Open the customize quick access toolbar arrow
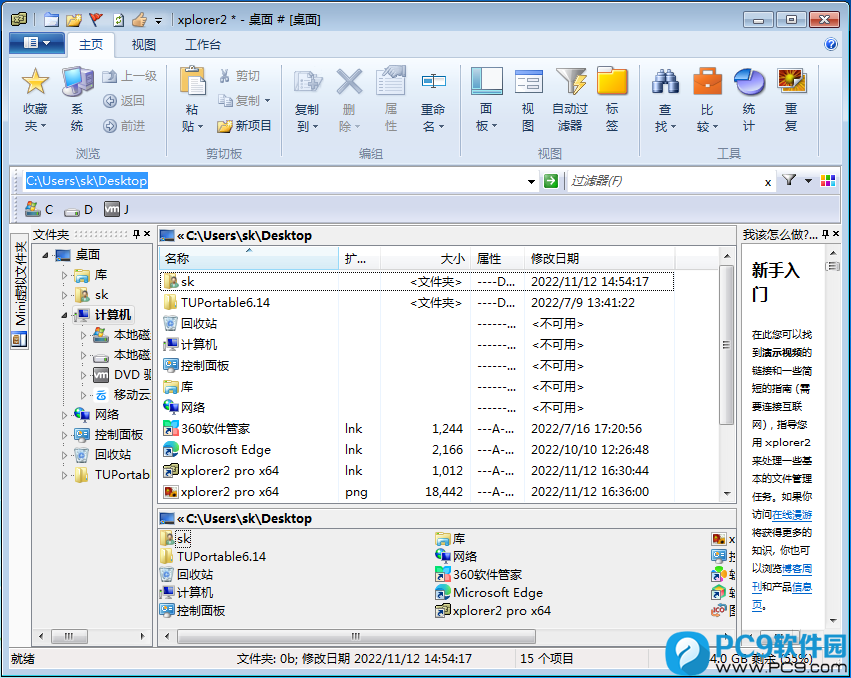The height and width of the screenshot is (678, 851). (x=158, y=21)
